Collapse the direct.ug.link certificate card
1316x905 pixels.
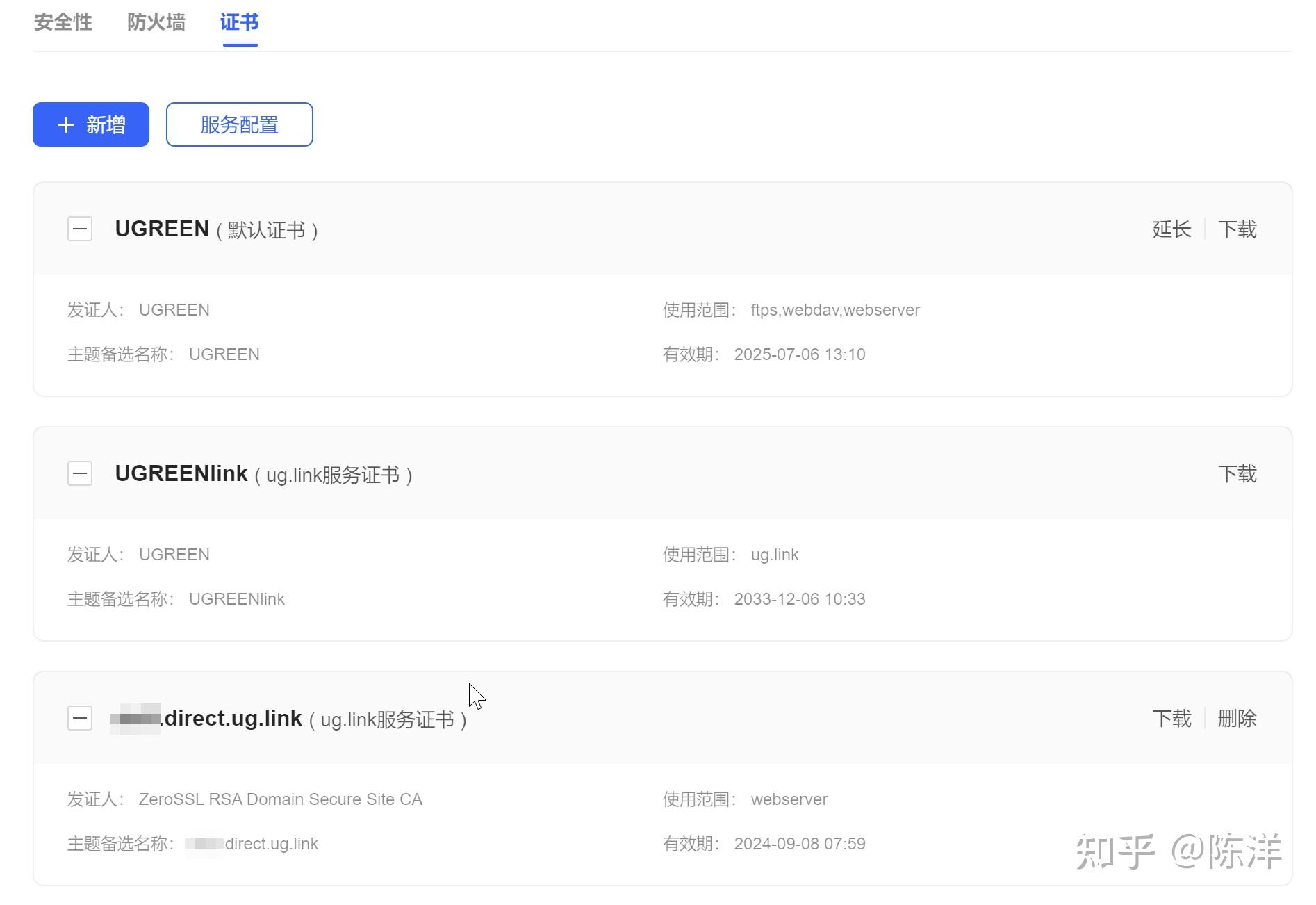pyautogui.click(x=80, y=718)
